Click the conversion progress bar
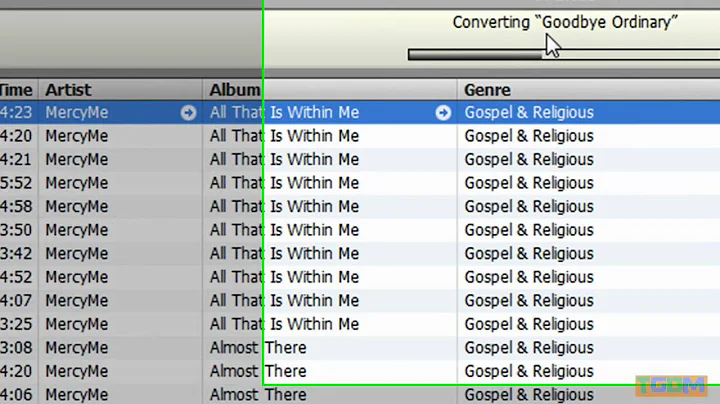 564,55
